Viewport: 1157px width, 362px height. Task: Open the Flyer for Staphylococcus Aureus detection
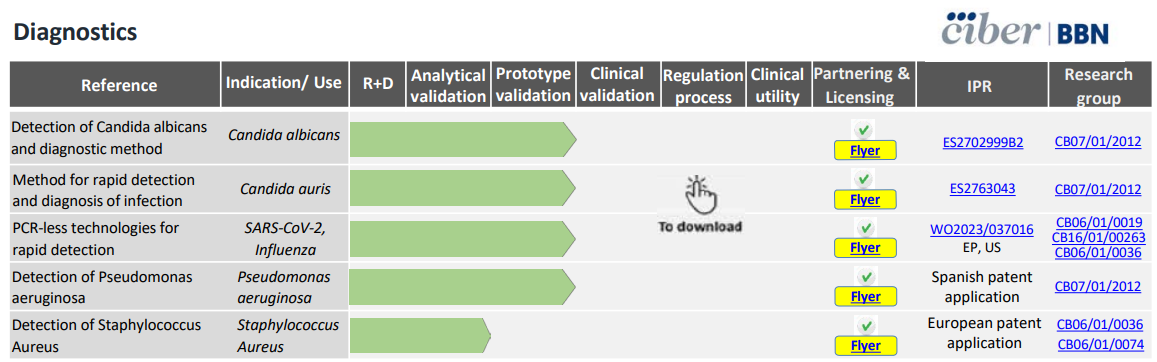[x=865, y=345]
